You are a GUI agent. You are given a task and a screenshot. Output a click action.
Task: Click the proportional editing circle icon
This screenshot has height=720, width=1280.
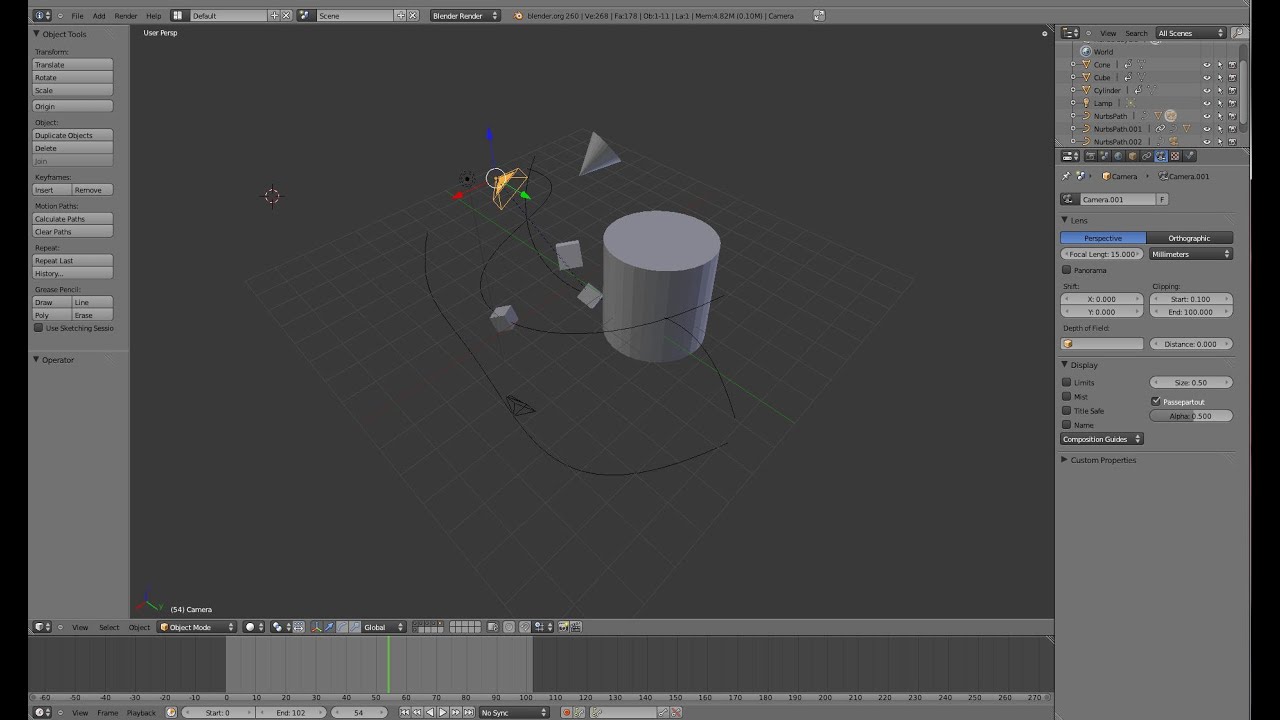(509, 627)
